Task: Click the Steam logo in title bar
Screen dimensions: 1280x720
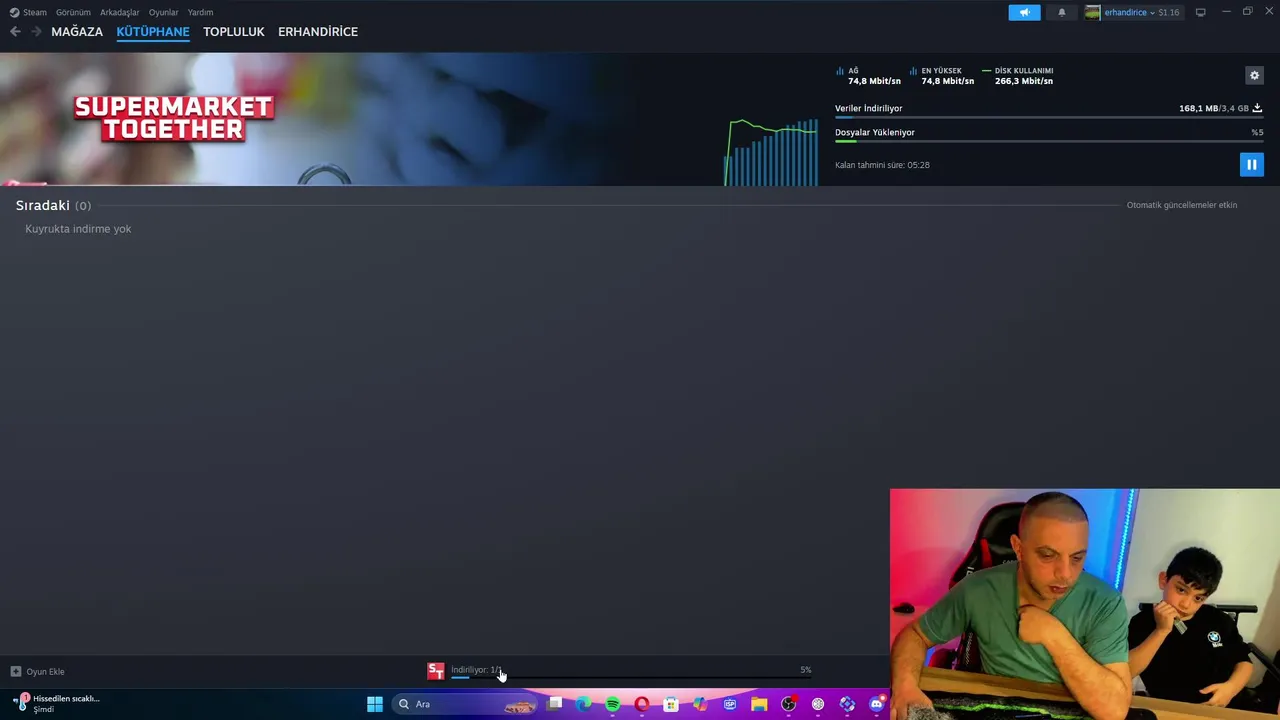Action: 14,12
